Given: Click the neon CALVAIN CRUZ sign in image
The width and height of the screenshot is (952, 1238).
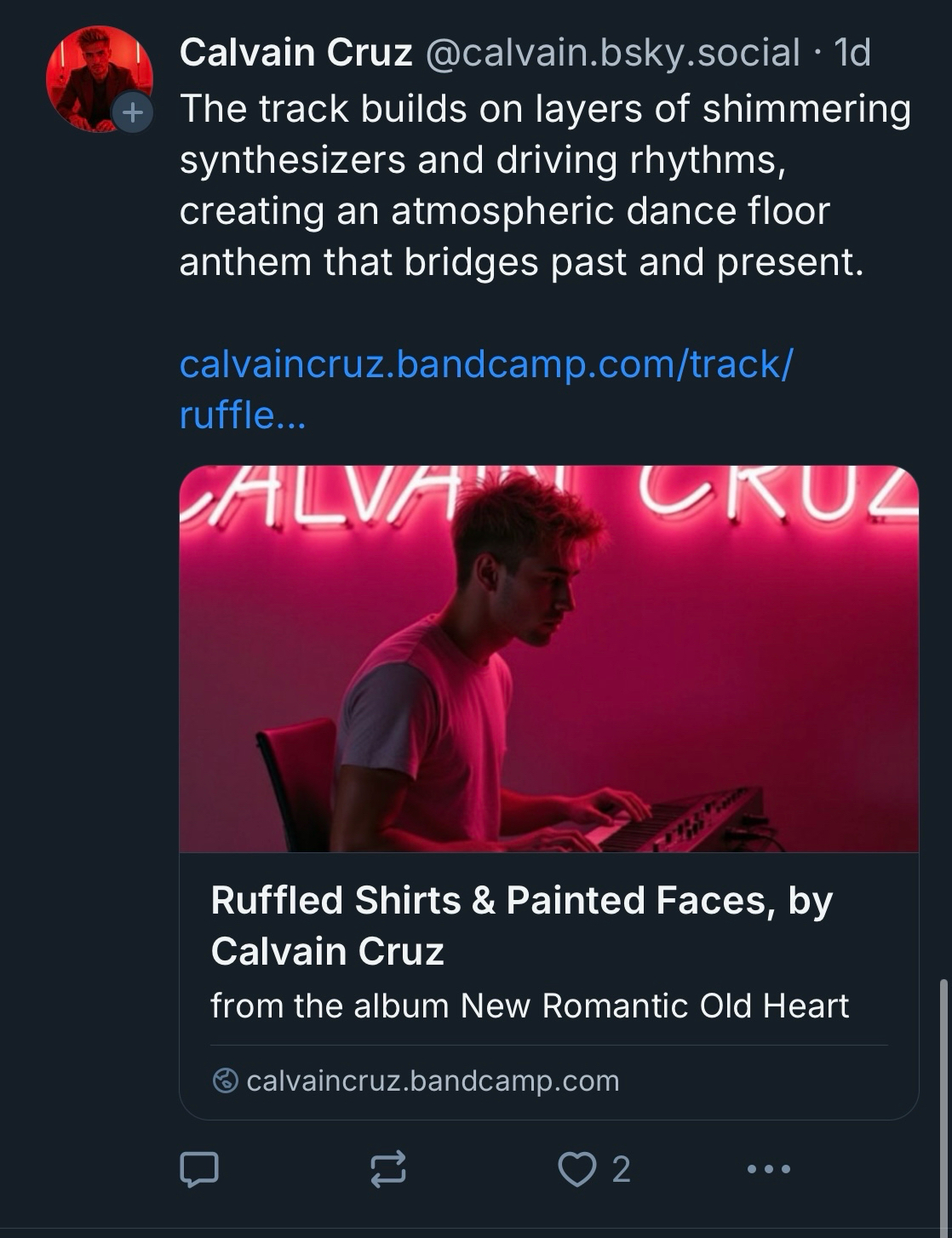Looking at the screenshot, I should [x=775, y=494].
